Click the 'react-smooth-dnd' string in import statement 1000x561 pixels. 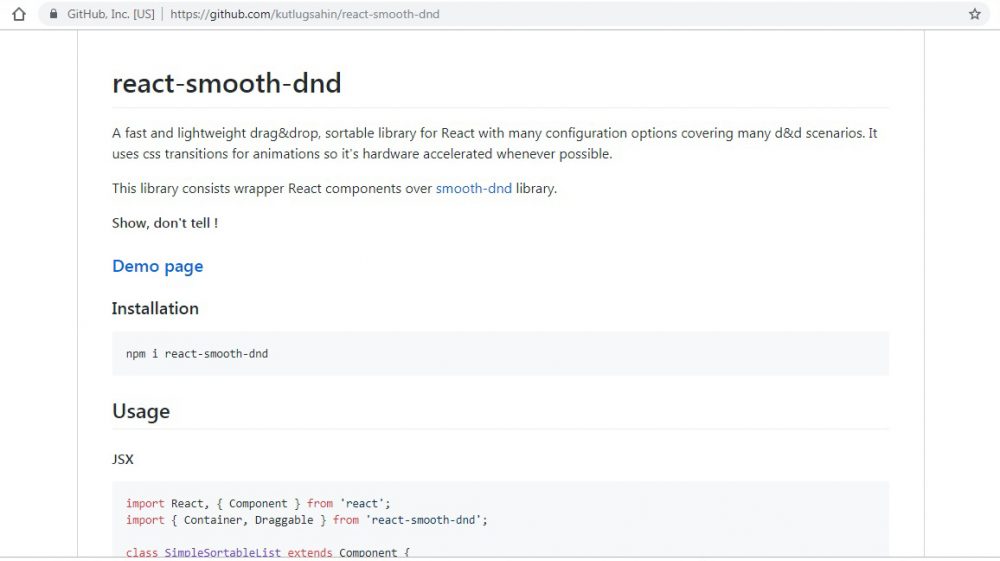pyautogui.click(x=423, y=520)
